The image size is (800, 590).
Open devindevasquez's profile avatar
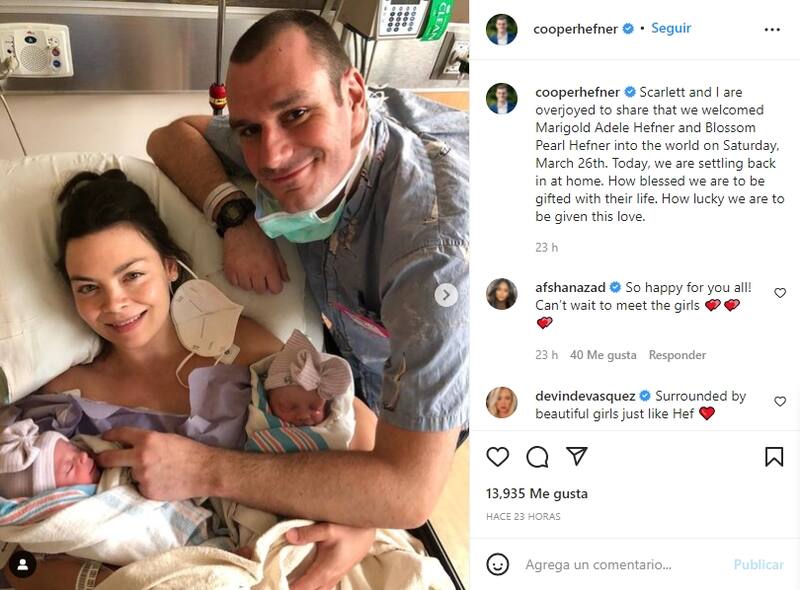[x=502, y=402]
